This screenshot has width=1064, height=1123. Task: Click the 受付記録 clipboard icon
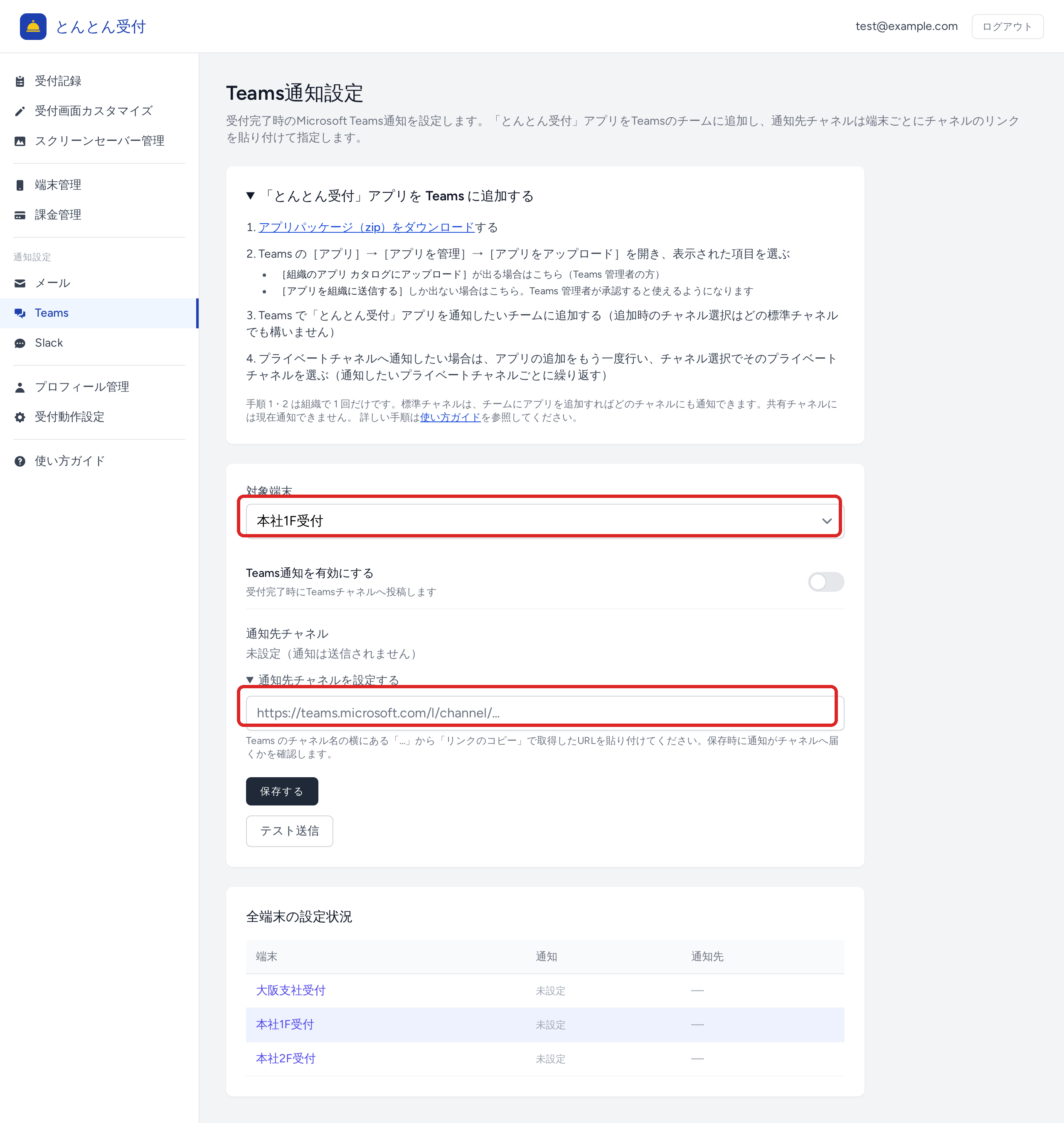click(20, 81)
